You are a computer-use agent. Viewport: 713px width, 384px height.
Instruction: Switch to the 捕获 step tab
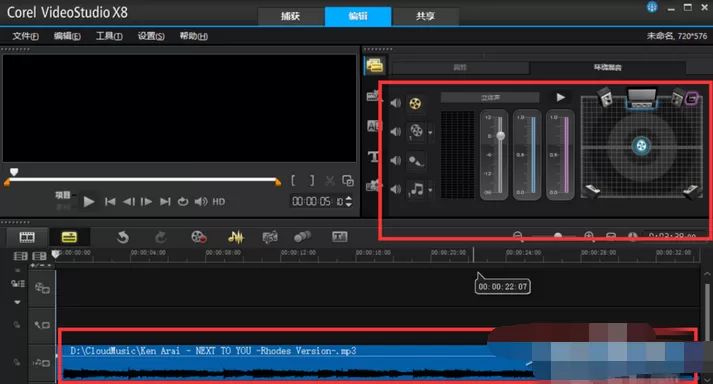(291, 16)
